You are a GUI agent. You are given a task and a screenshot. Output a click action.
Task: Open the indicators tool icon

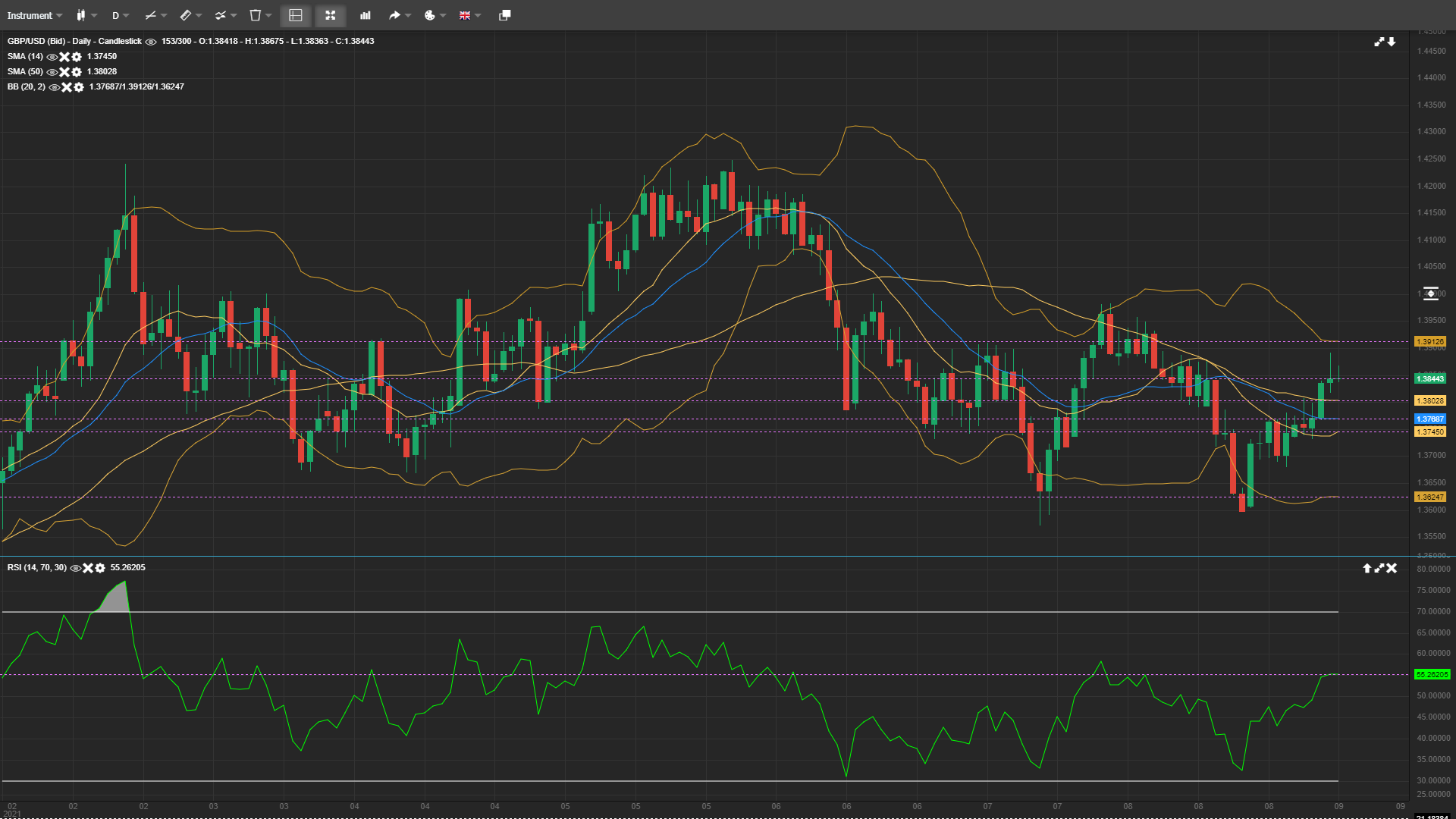220,15
